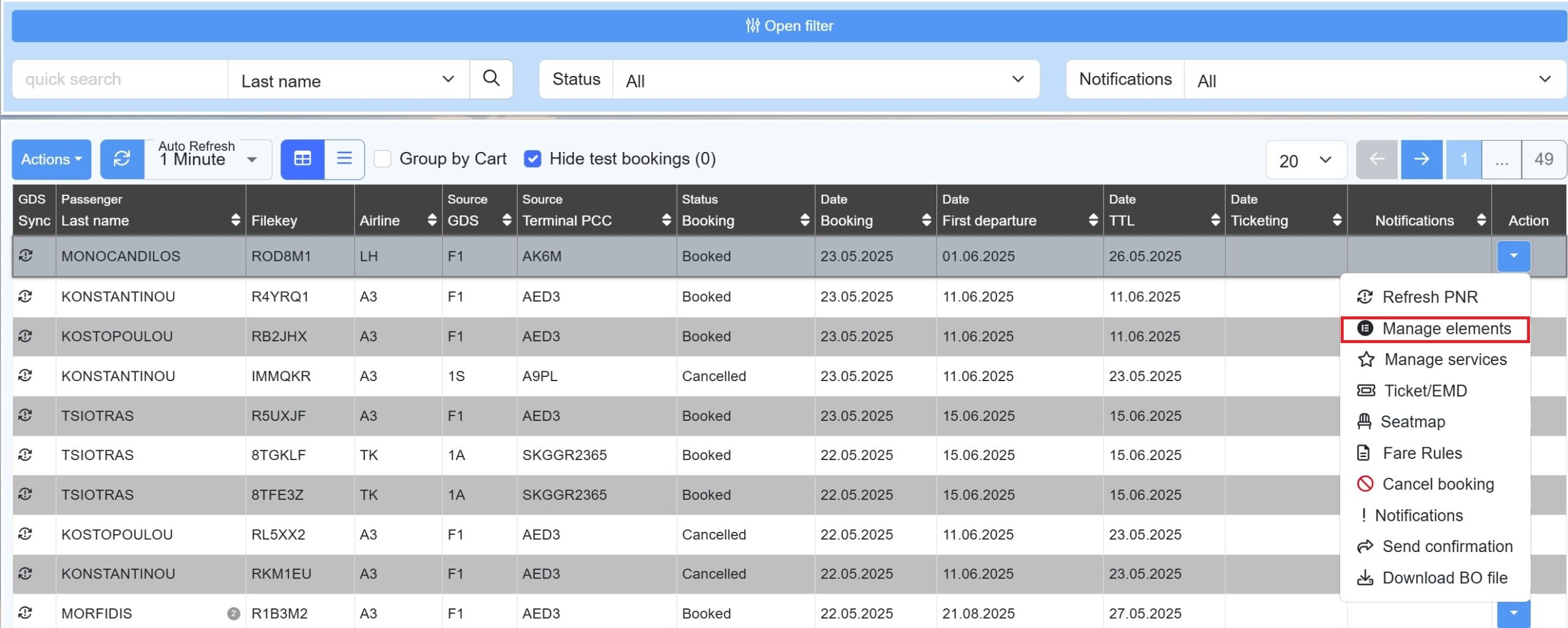This screenshot has width=1568, height=628.
Task: Toggle action dropdown for MONOCANDILOS row
Action: point(1513,256)
